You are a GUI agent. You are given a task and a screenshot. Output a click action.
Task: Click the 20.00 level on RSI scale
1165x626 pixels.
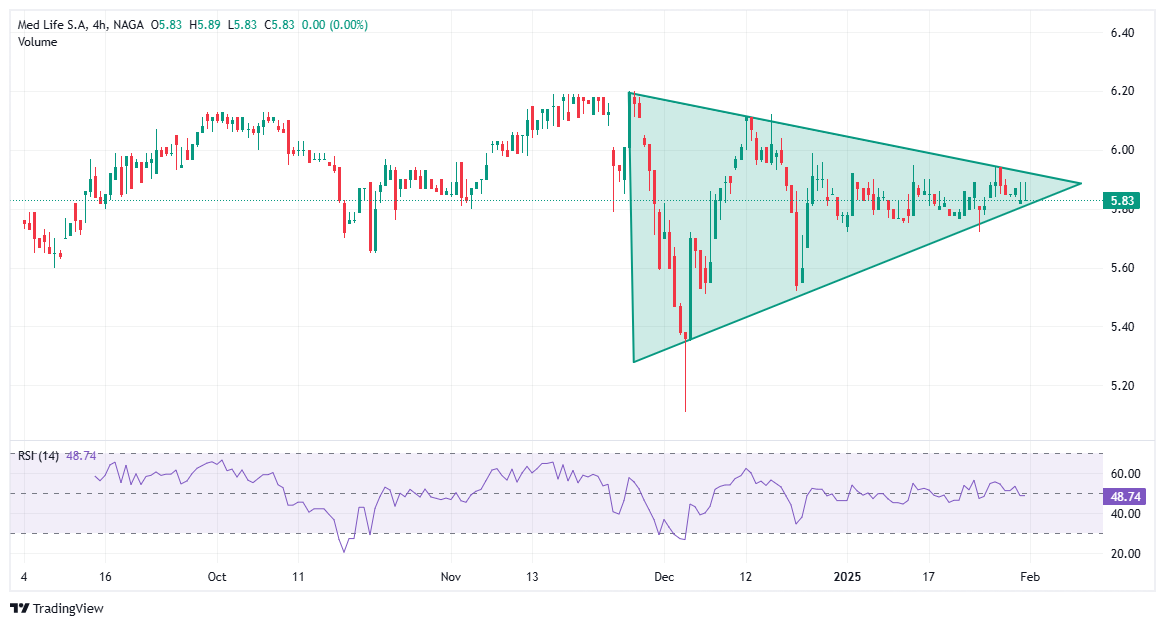coord(1124,554)
